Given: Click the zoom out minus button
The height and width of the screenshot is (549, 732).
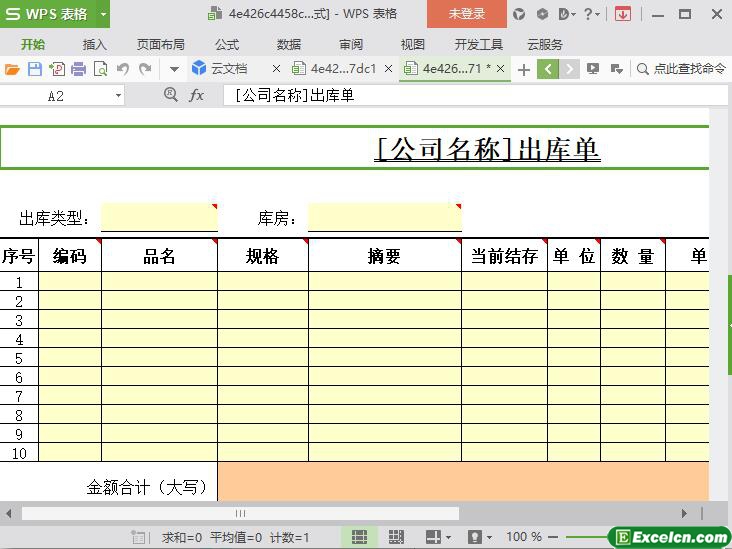Looking at the screenshot, I should (x=554, y=537).
